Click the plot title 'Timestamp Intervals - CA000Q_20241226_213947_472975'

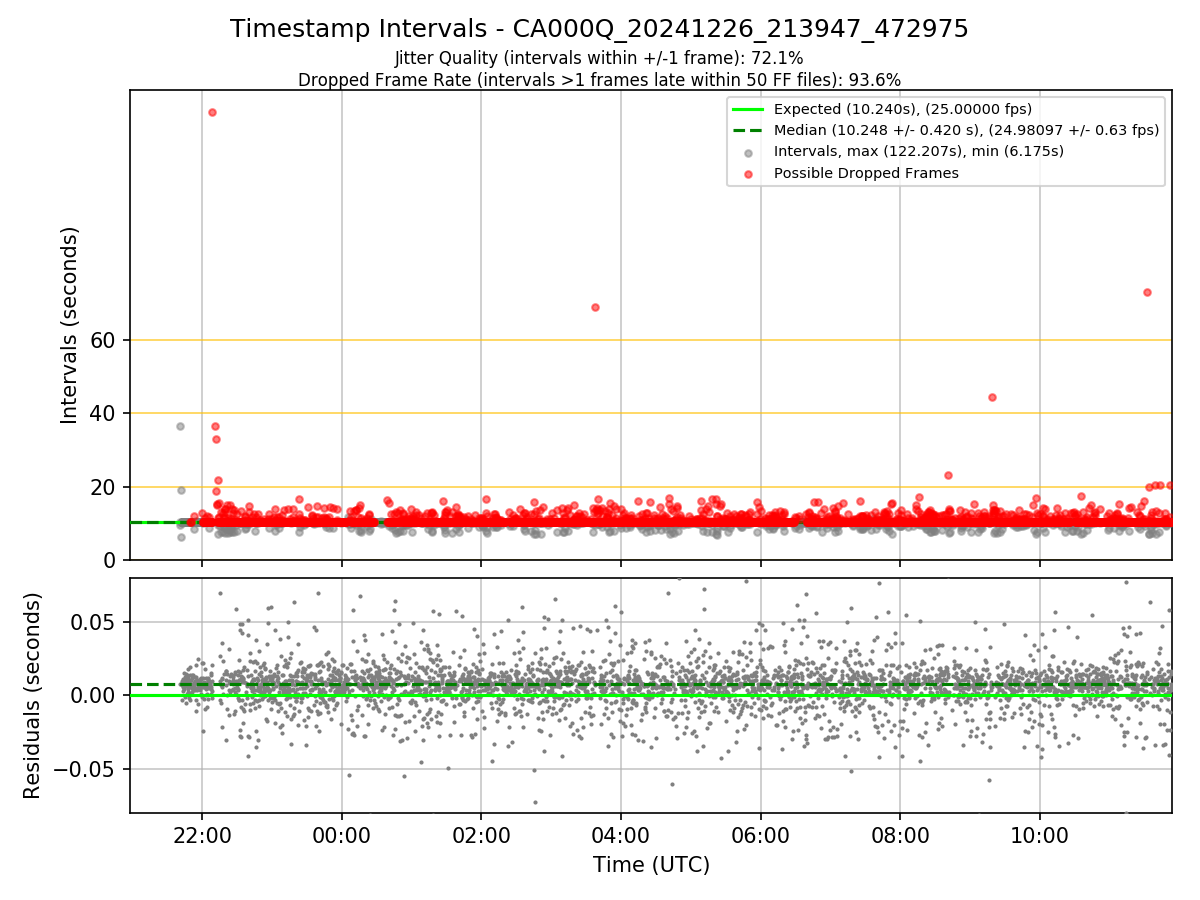[599, 29]
